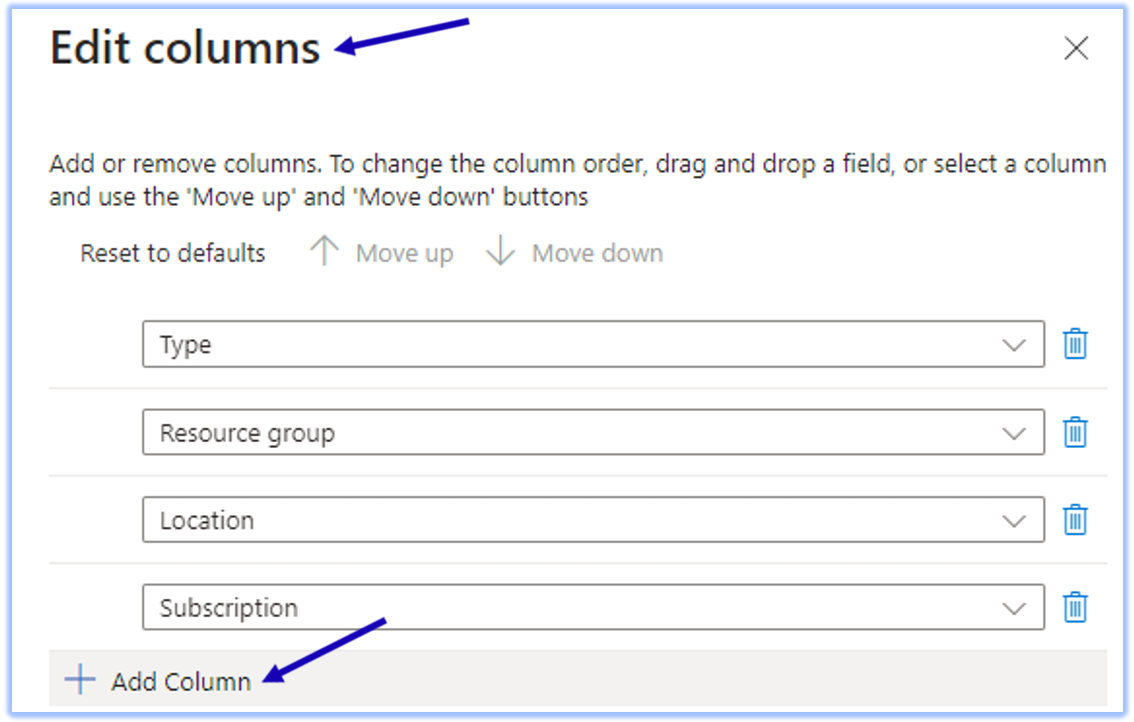
Task: Select the Subscription column field text
Action: [229, 608]
